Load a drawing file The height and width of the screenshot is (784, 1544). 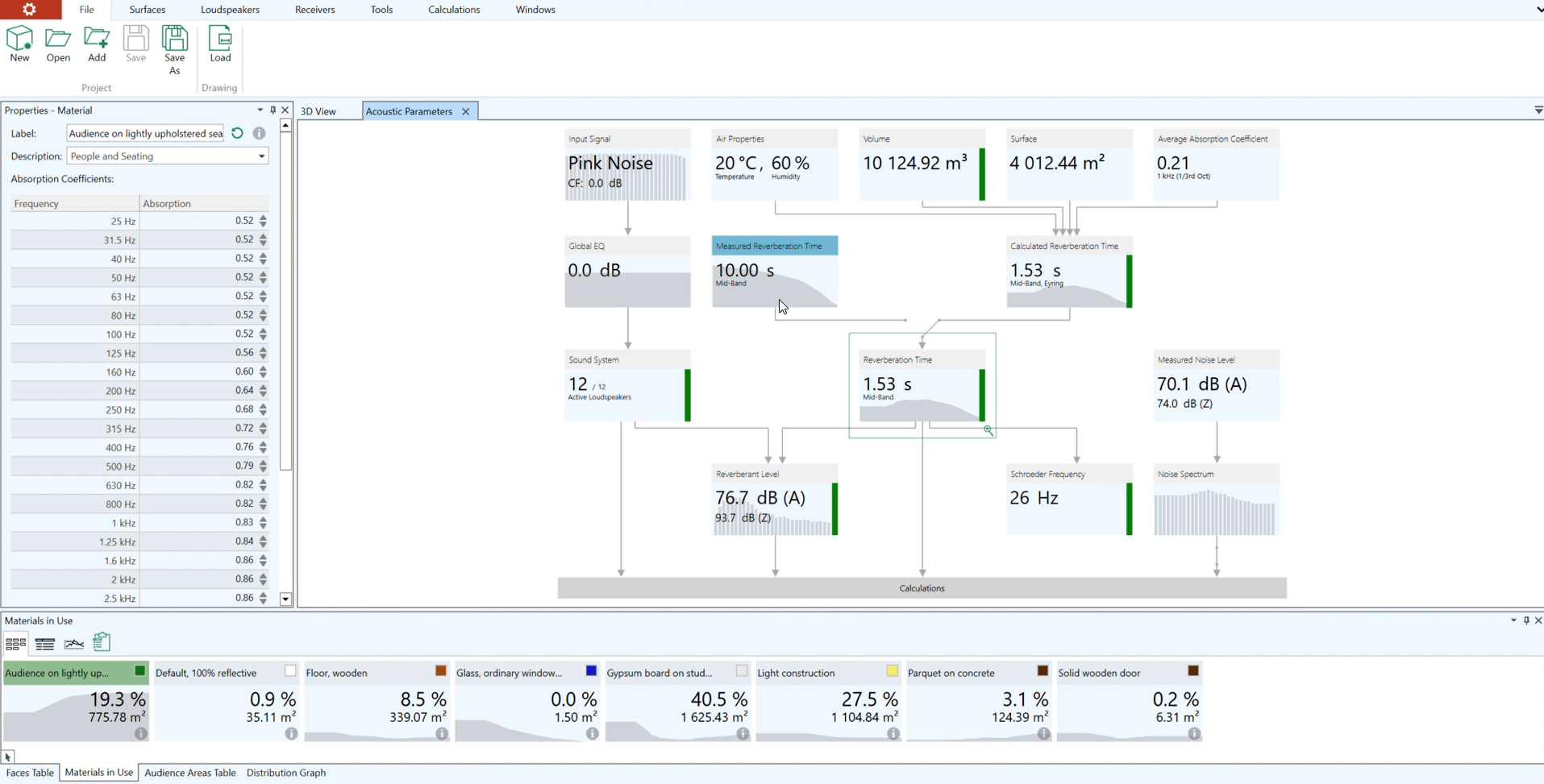(x=220, y=44)
